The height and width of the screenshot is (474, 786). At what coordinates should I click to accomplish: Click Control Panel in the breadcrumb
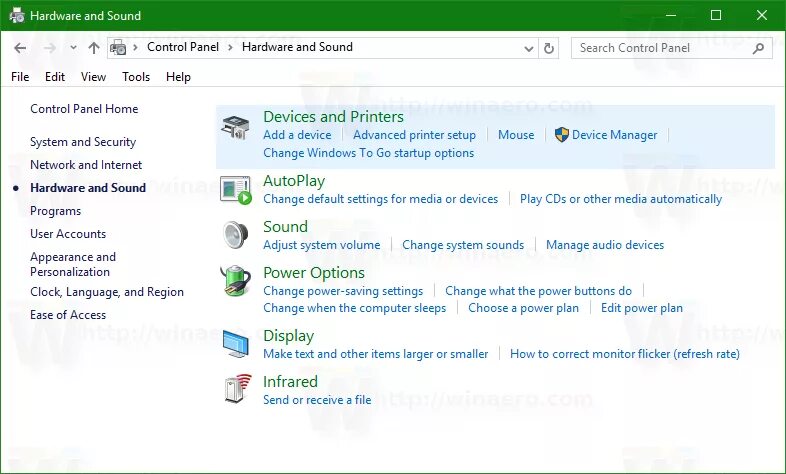[182, 47]
